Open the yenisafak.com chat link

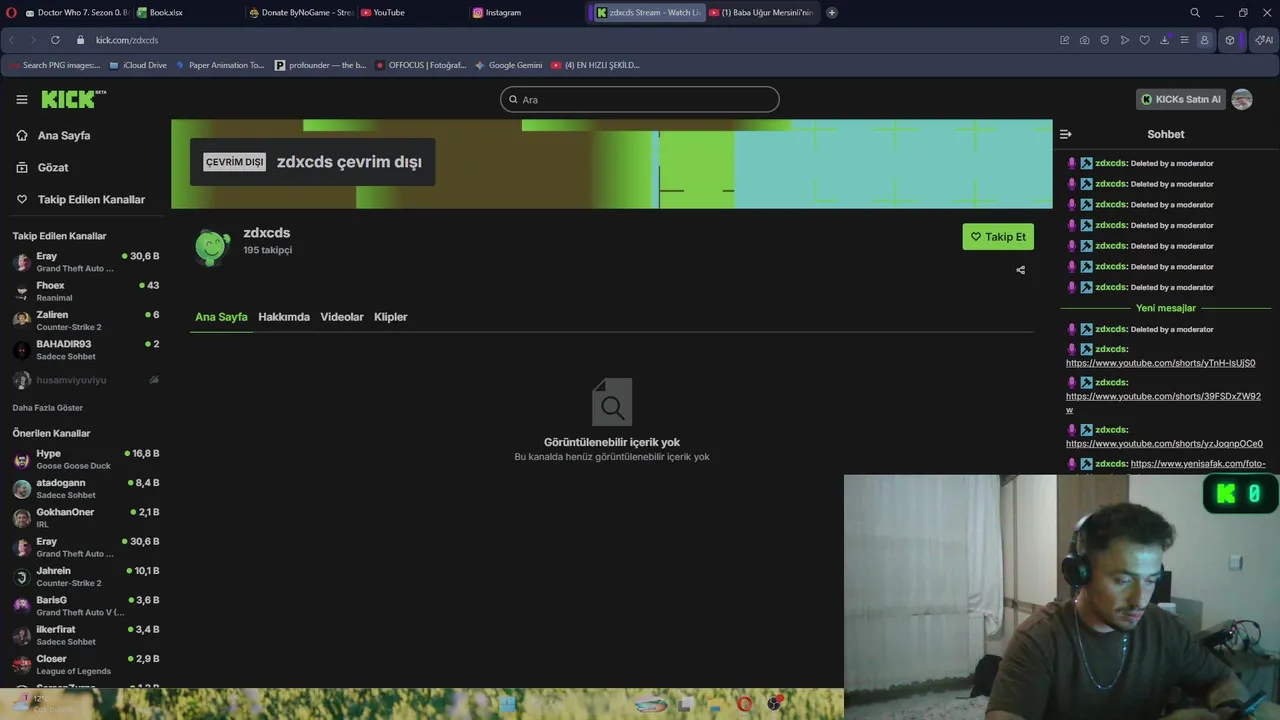tap(1198, 464)
